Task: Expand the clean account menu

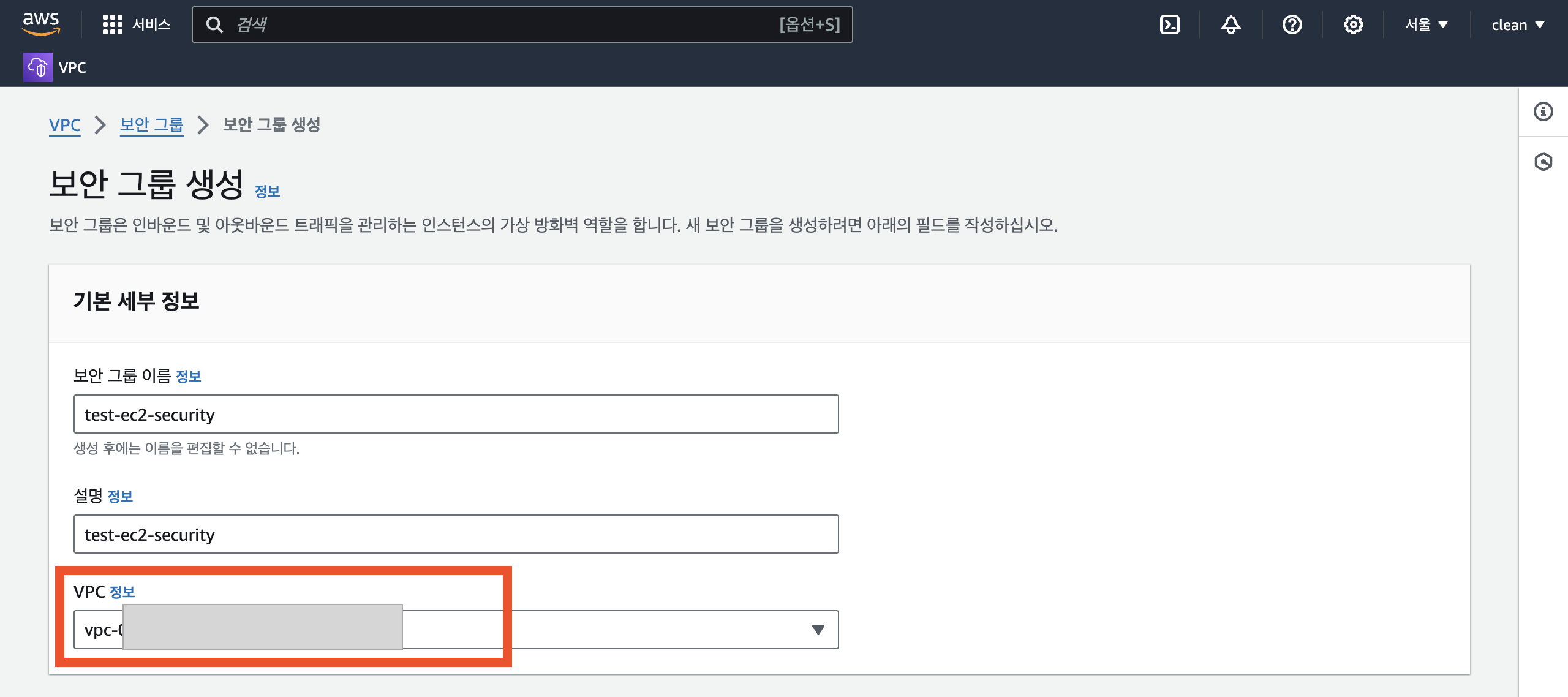Action: (1518, 24)
